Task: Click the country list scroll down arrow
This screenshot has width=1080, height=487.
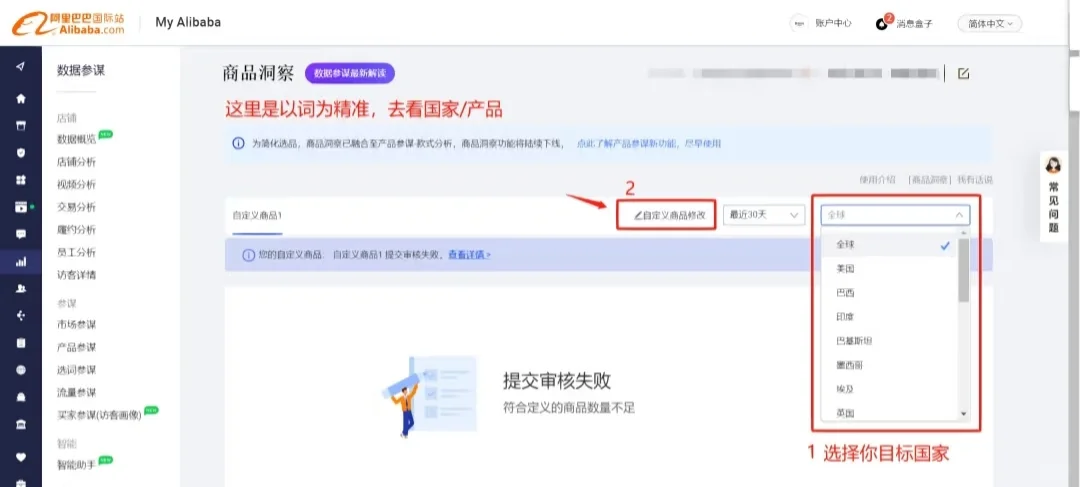Action: pyautogui.click(x=964, y=414)
